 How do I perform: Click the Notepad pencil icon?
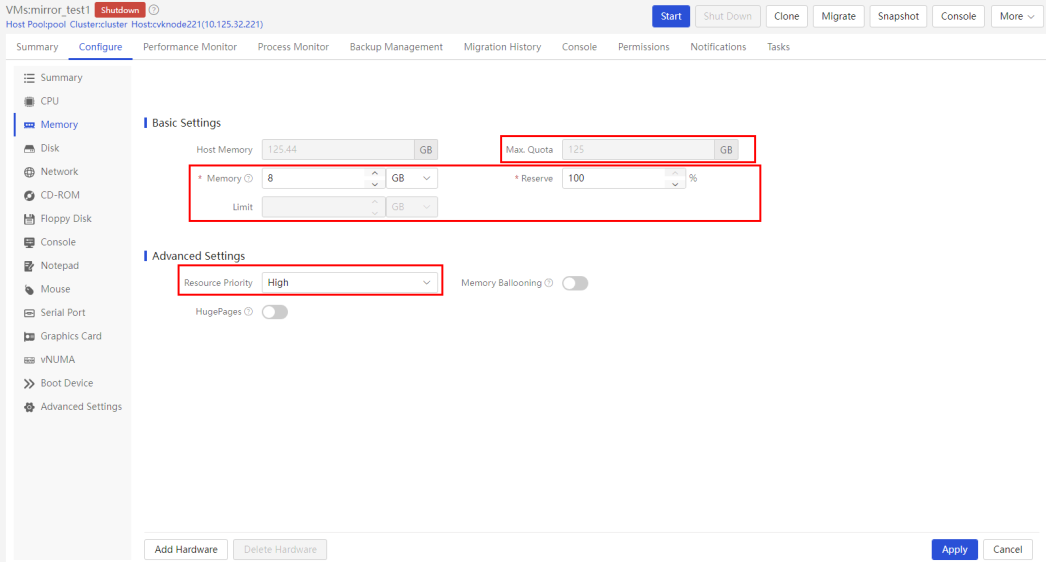click(x=29, y=266)
